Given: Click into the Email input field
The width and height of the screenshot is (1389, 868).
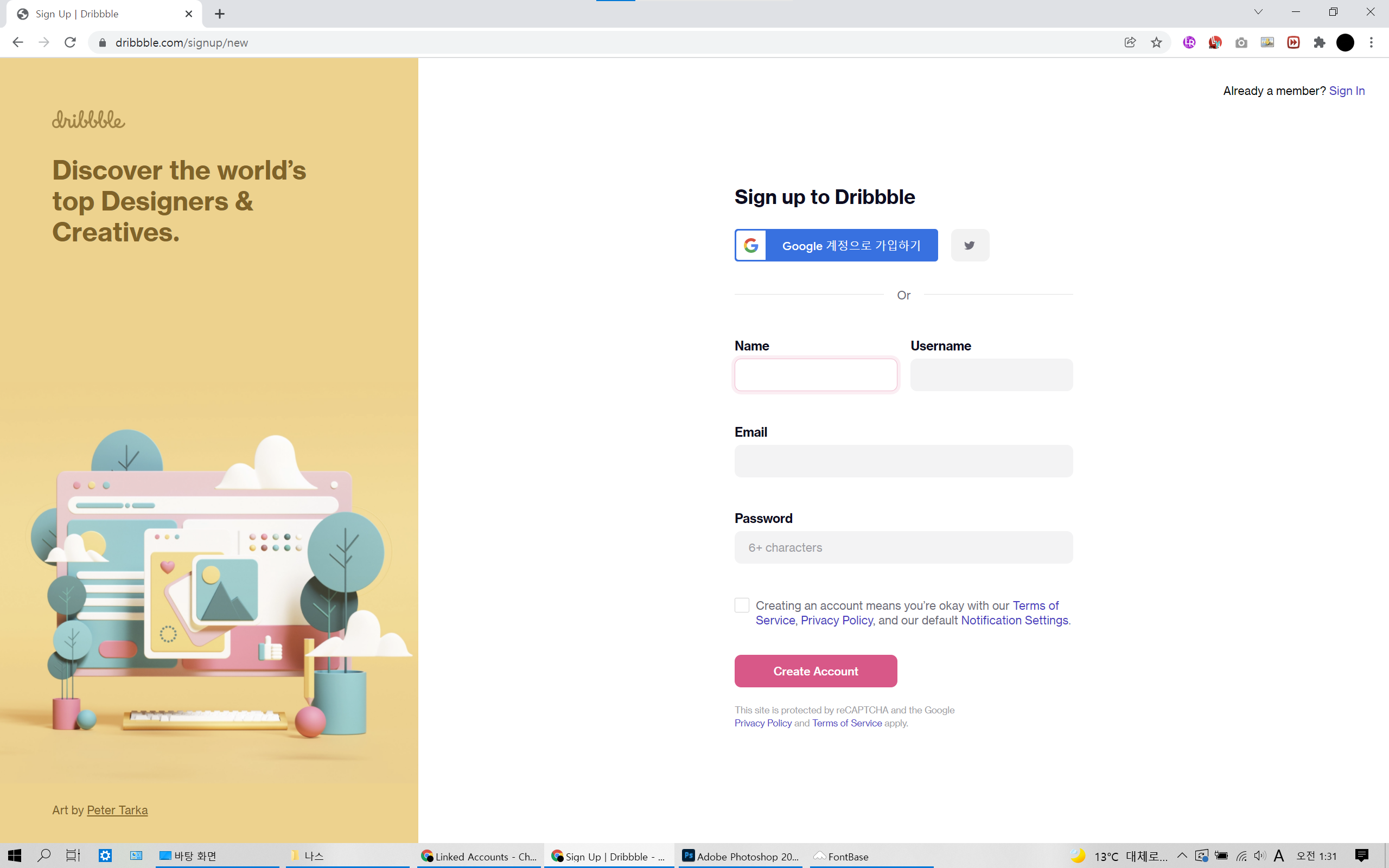Looking at the screenshot, I should click(x=903, y=461).
